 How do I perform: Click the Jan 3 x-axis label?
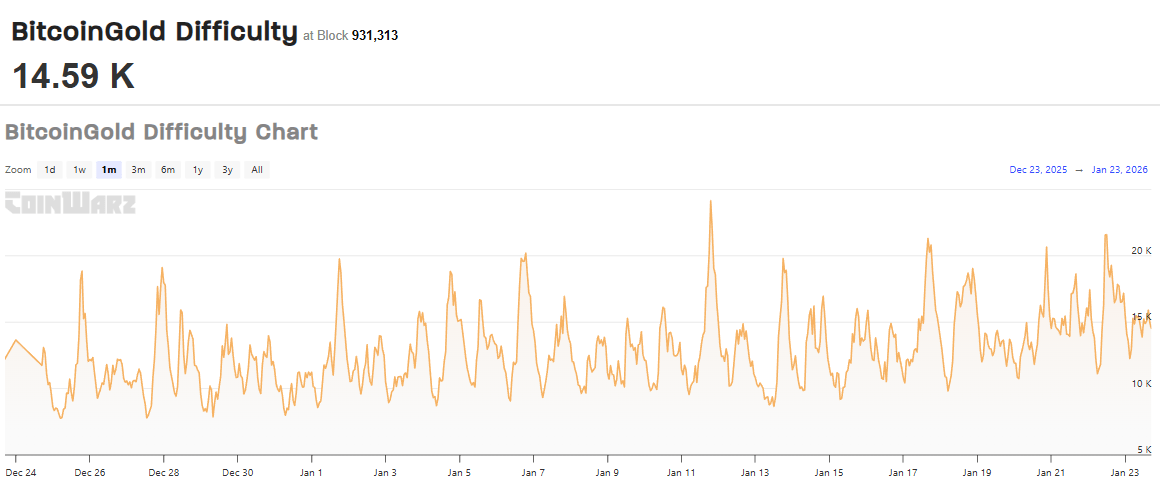coord(385,472)
